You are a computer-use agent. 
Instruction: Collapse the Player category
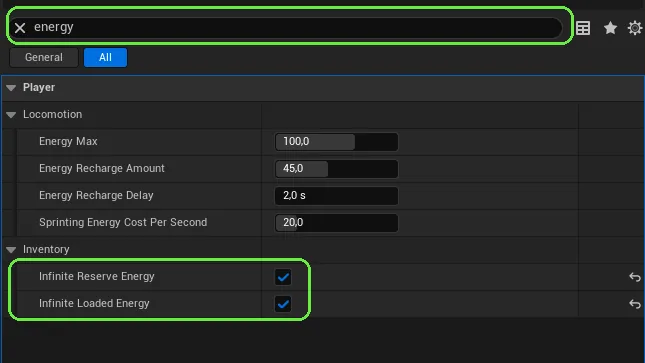point(11,88)
